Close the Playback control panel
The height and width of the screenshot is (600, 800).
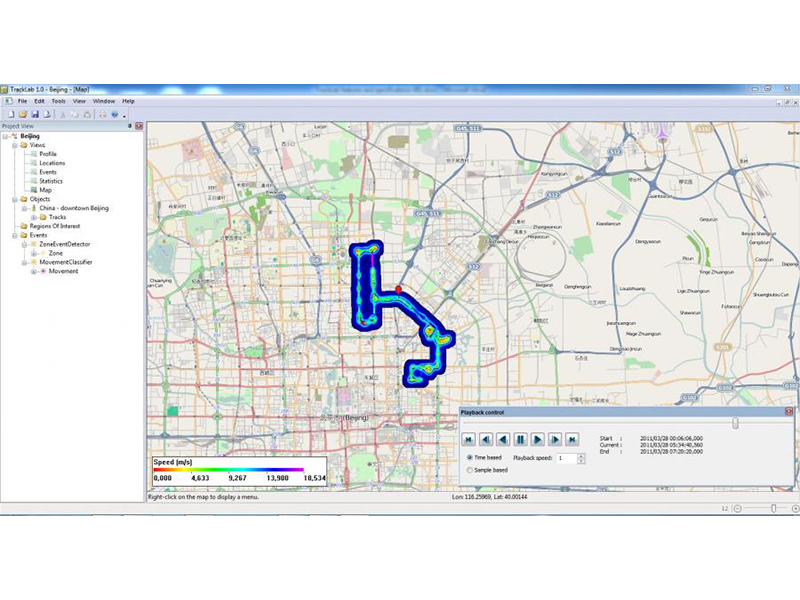pos(788,411)
